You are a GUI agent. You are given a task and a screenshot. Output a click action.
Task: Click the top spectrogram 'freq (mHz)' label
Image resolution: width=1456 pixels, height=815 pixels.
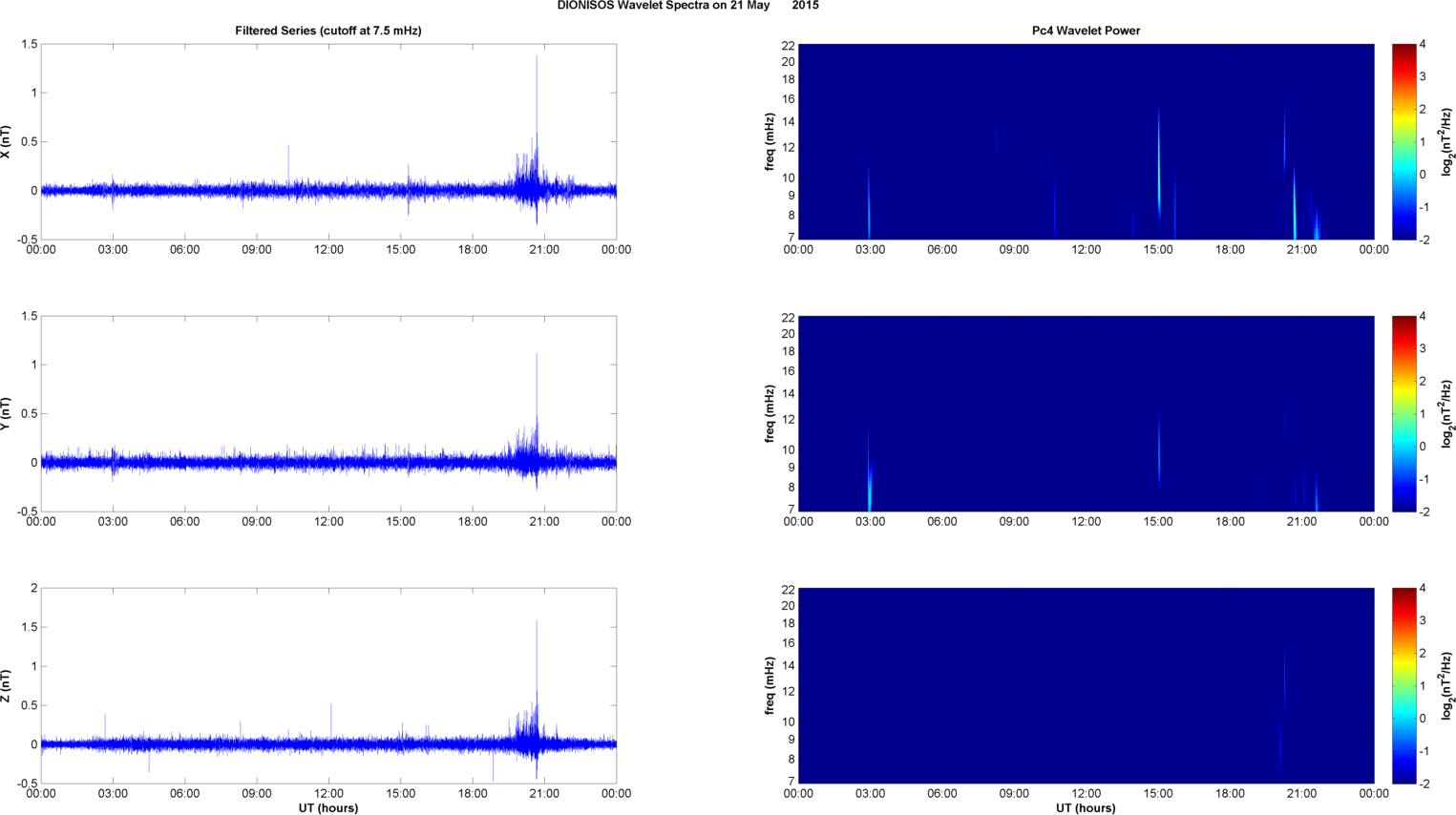[770, 142]
